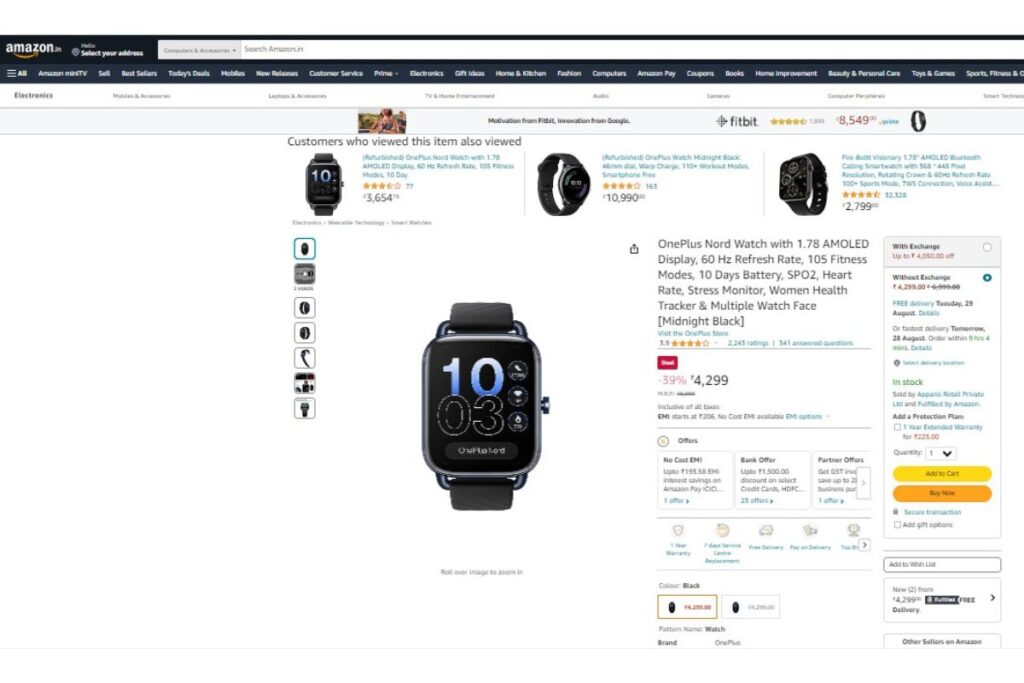Click the select your address location pin
1024x683 pixels.
76,52
